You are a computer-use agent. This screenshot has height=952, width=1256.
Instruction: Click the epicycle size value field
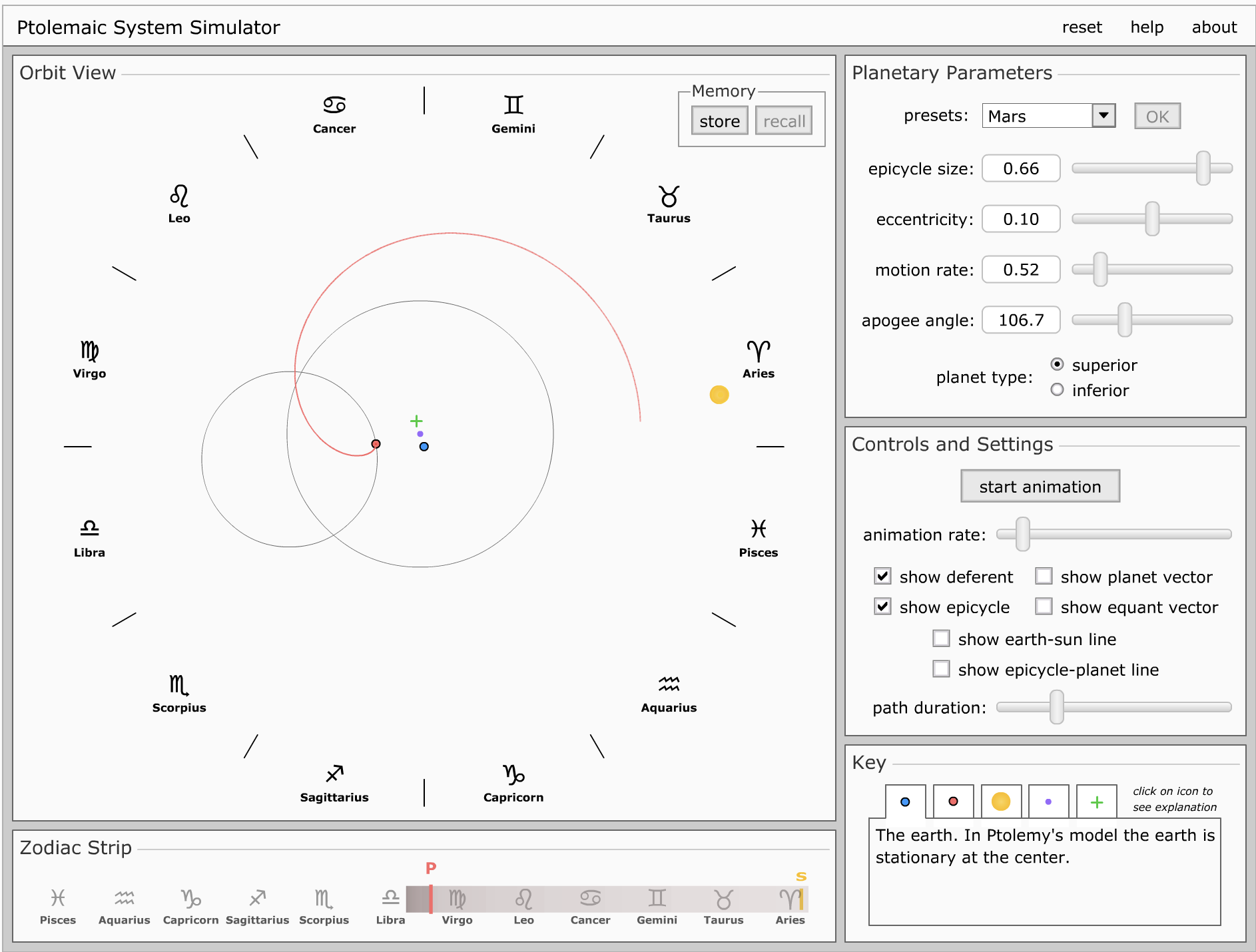click(1021, 168)
